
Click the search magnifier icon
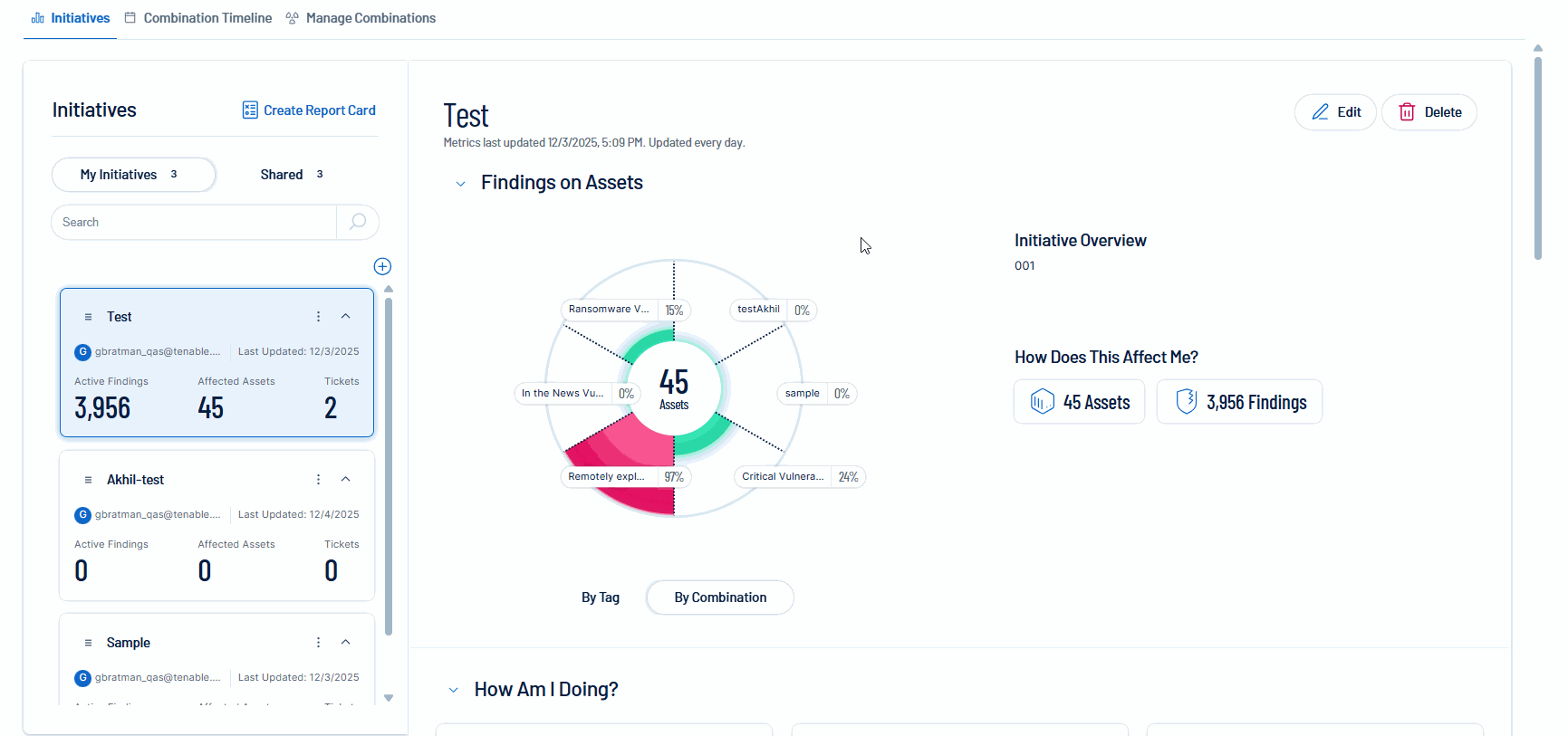click(358, 222)
